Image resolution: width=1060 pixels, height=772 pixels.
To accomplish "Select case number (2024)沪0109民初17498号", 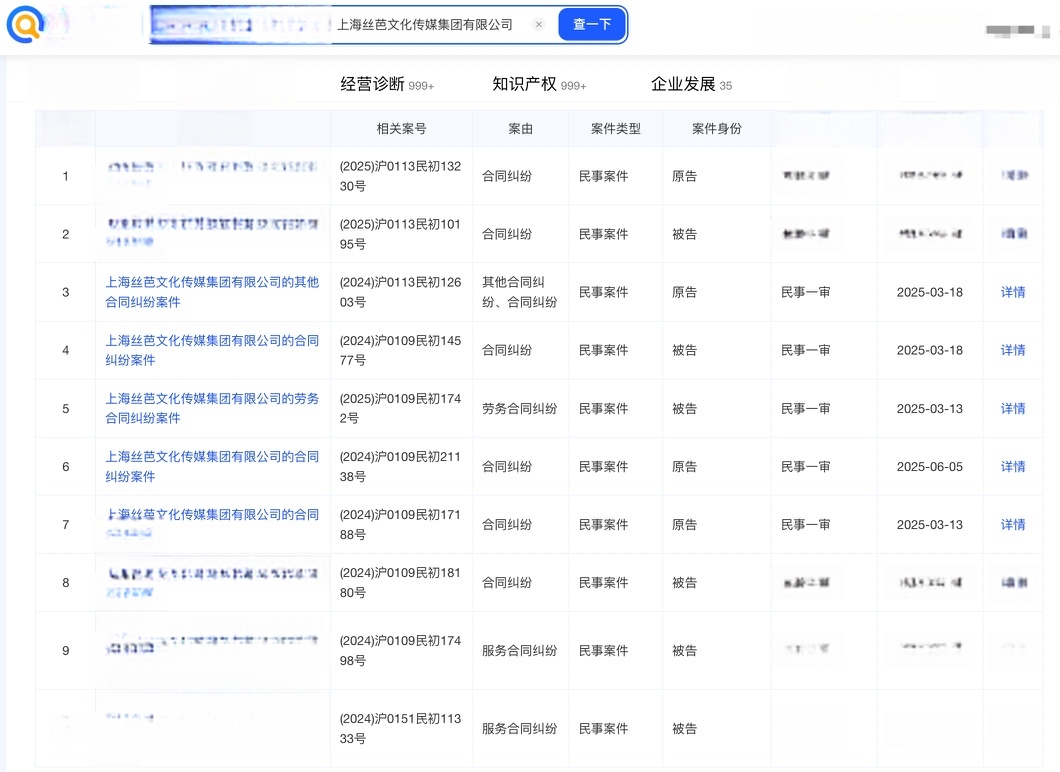I will tap(400, 650).
